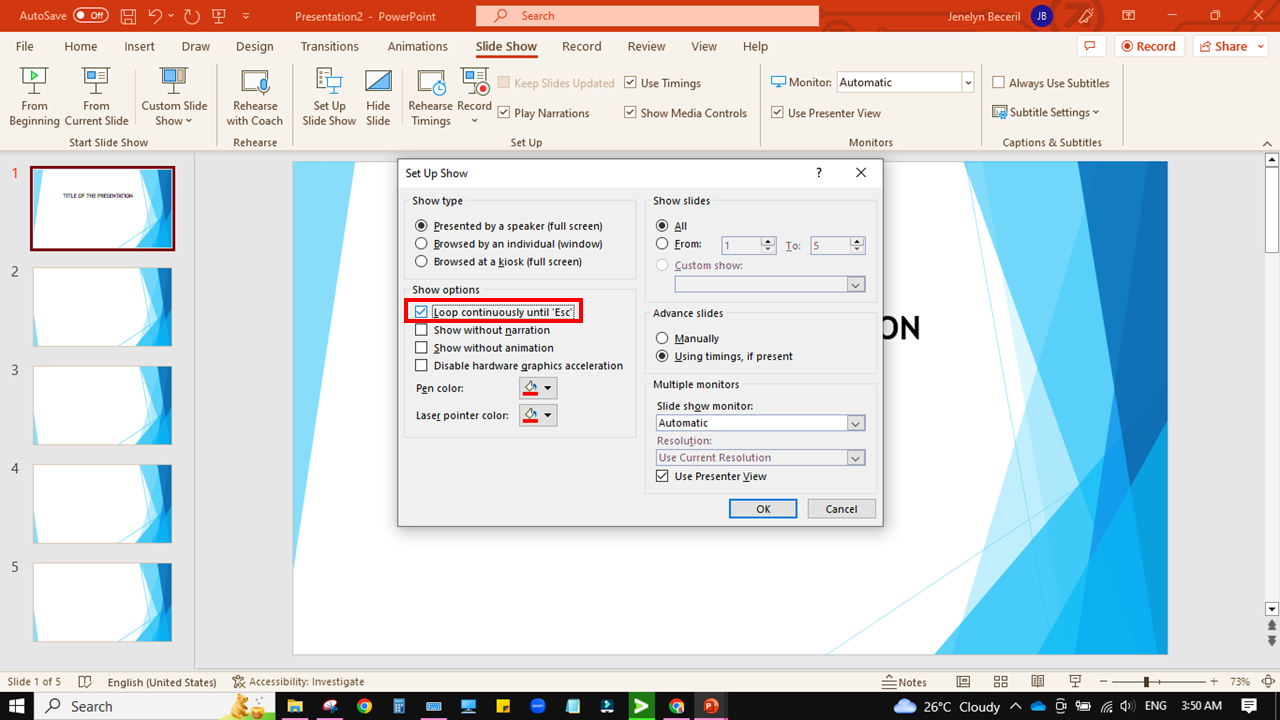1280x720 pixels.
Task: Click From Beginning to start slideshow
Action: click(33, 95)
